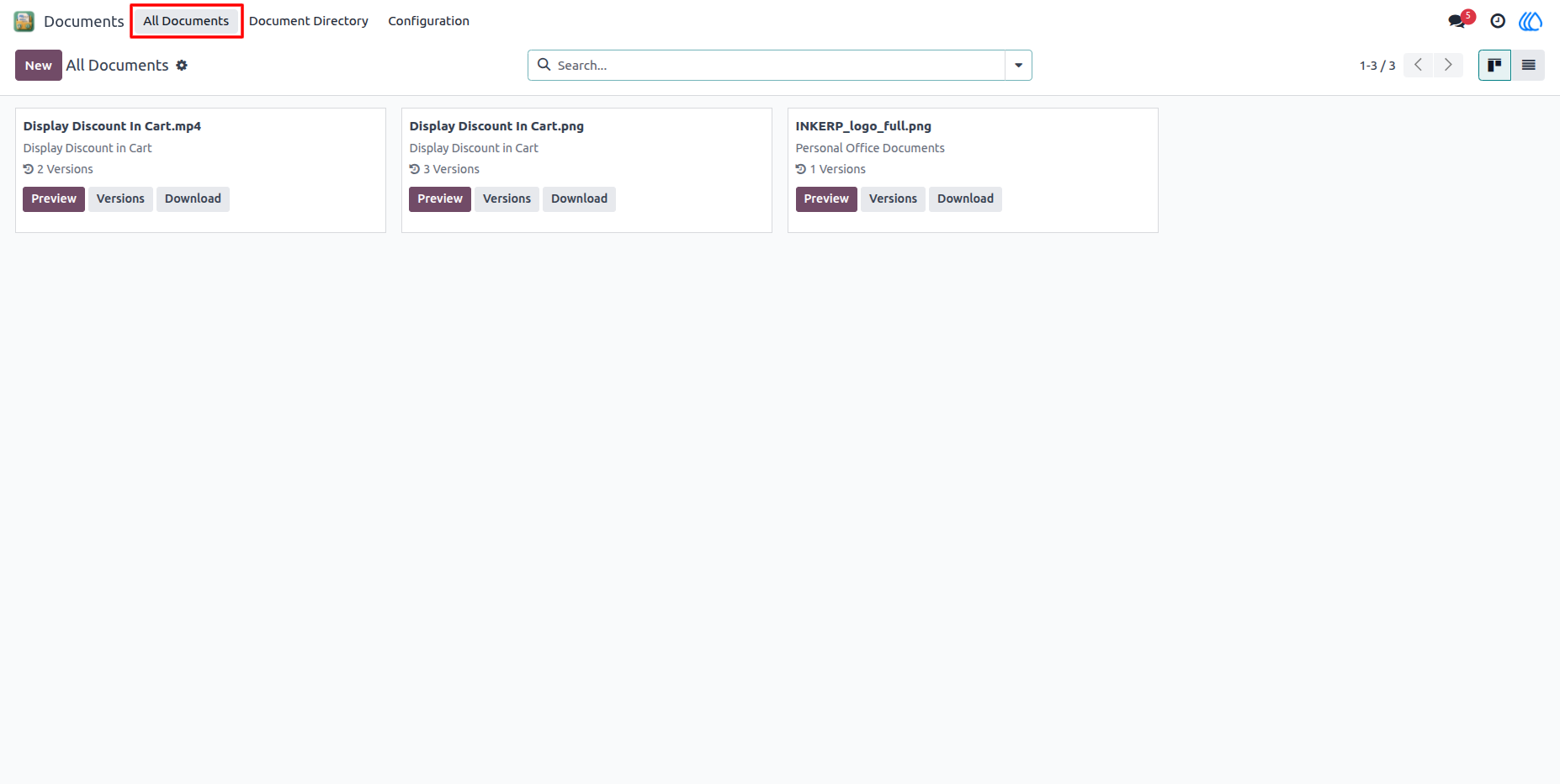Viewport: 1560px width, 784px height.
Task: Expand the search filter options dropdown
Action: (1018, 66)
